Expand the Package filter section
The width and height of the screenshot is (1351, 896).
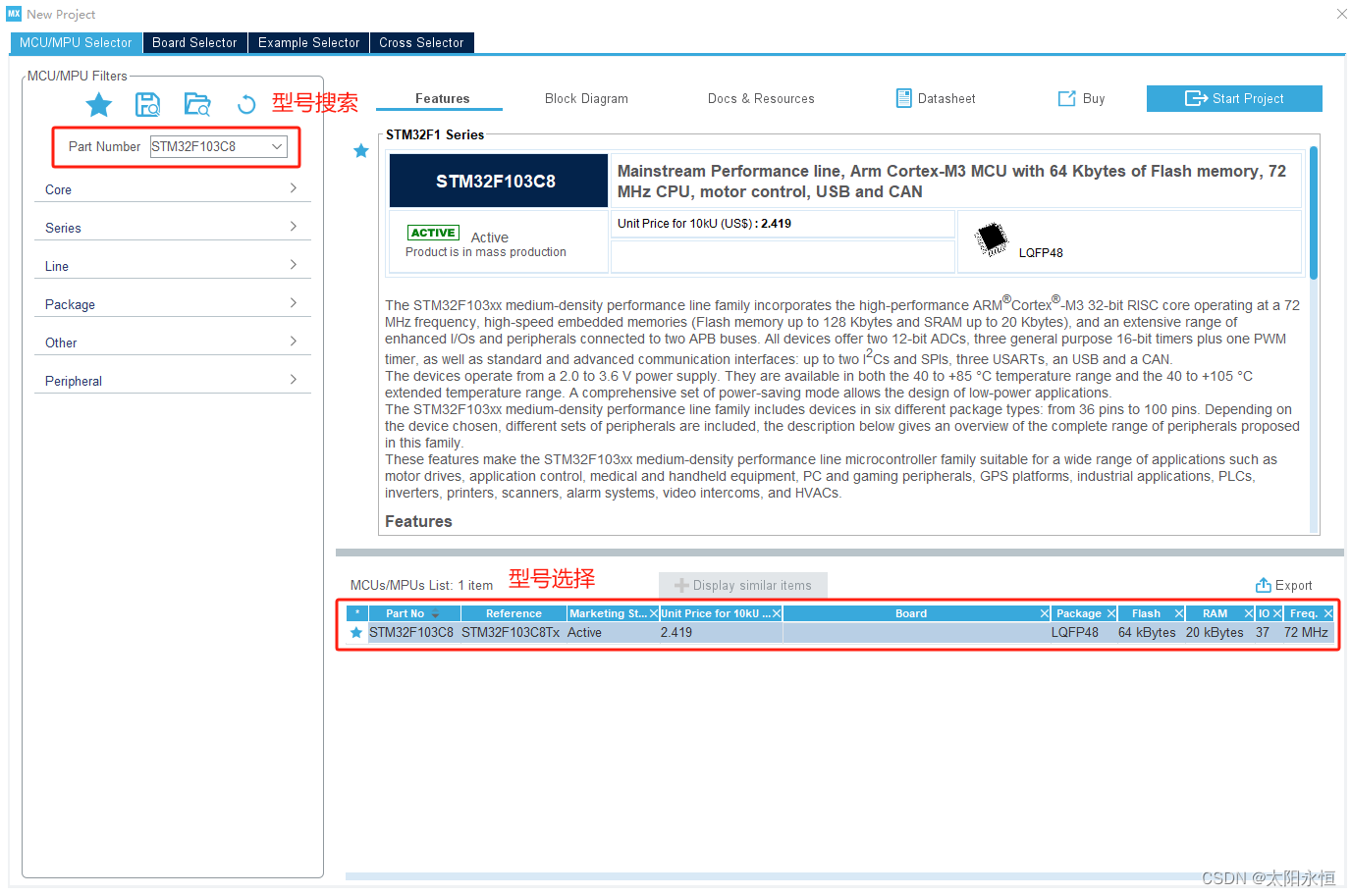point(172,303)
